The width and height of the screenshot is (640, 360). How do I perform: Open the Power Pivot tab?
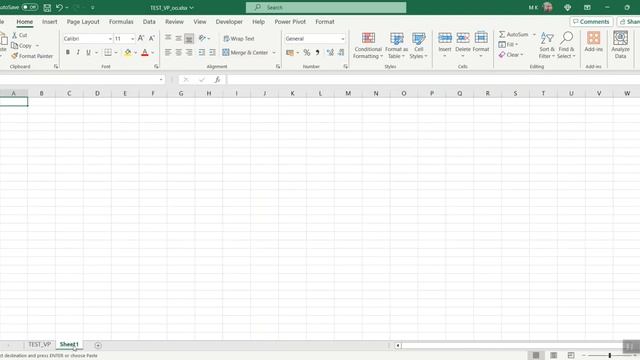tap(290, 22)
